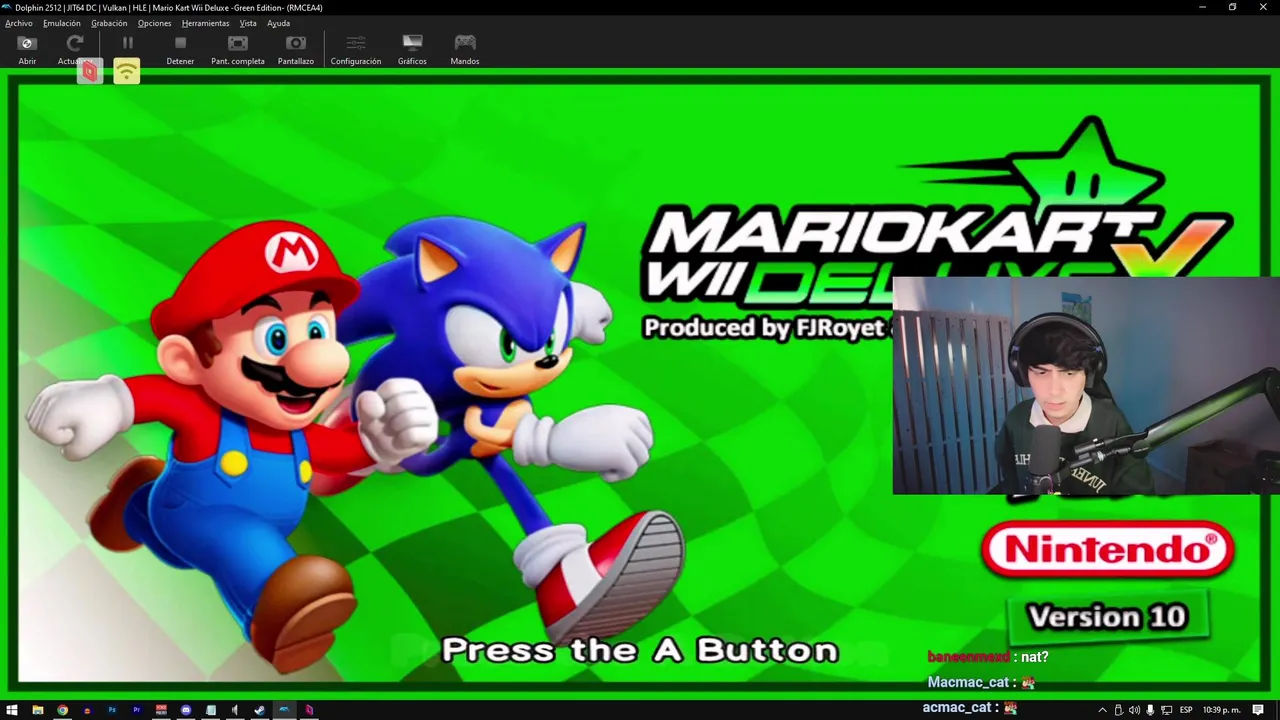Open network settings from the tray
1280x720 pixels.
[x=1166, y=710]
